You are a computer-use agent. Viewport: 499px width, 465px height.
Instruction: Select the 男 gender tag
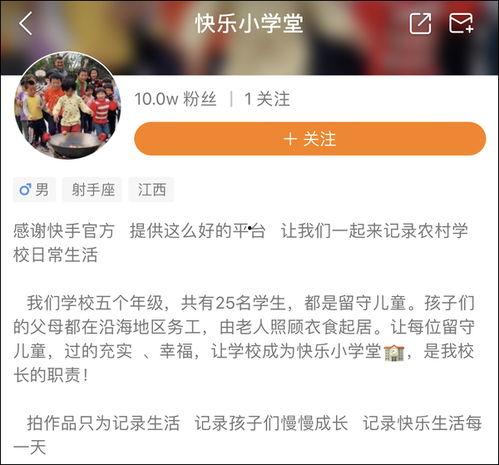(x=34, y=190)
